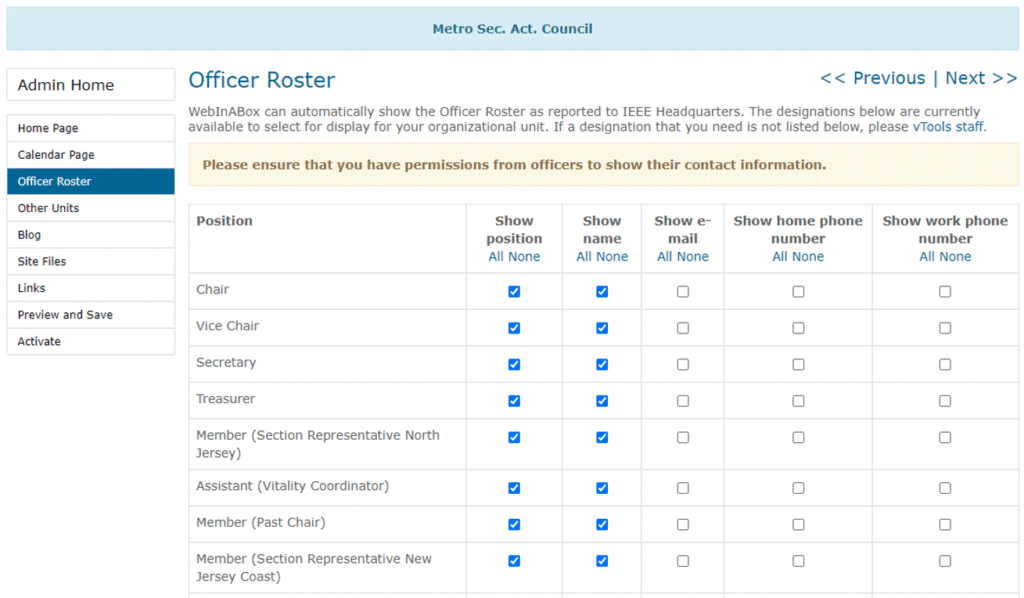Enable Show e-mail for Member (Past Chair)
Screen dimensions: 1024x598
tap(682, 524)
